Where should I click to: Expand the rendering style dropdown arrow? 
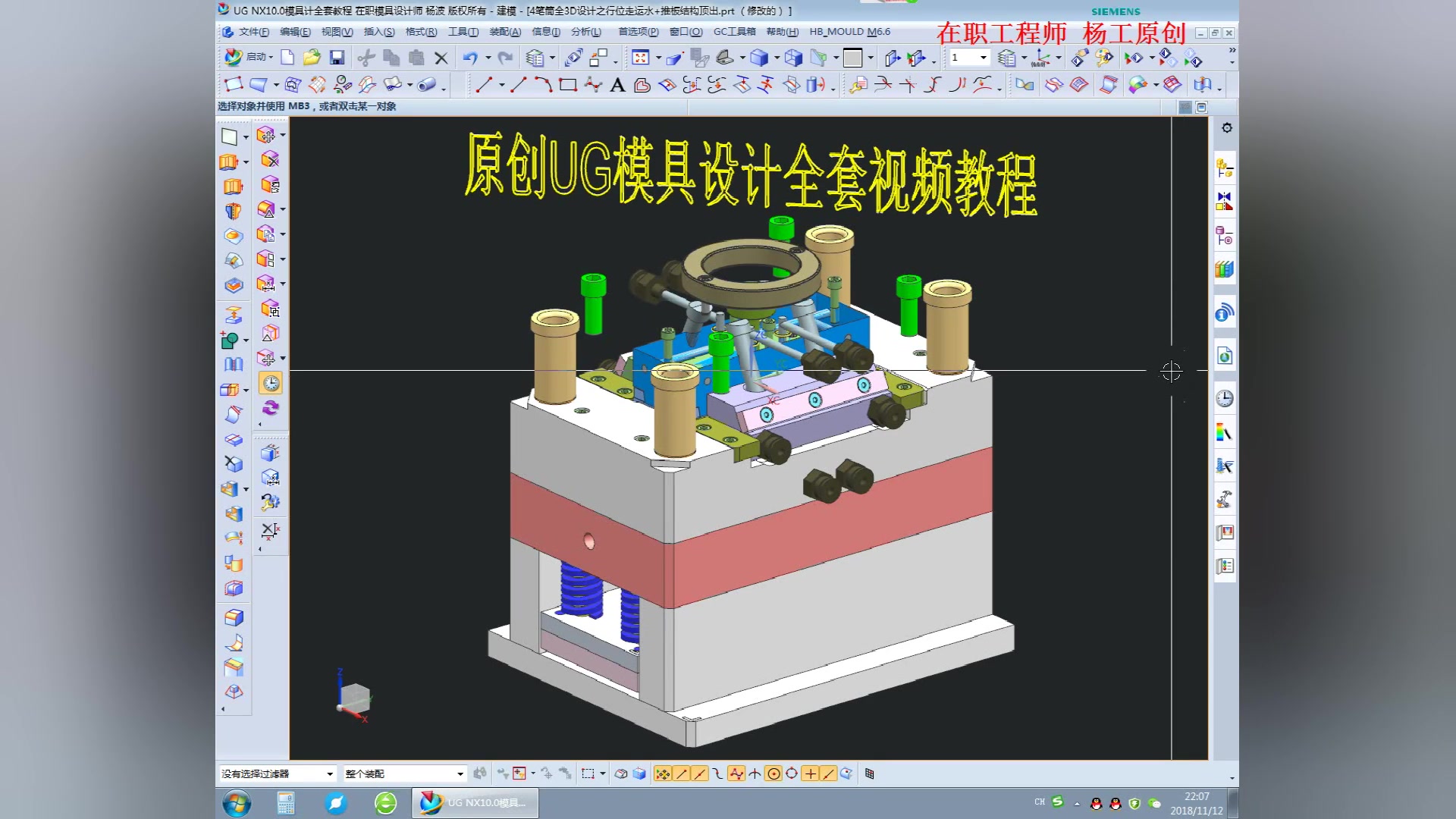pyautogui.click(x=777, y=58)
